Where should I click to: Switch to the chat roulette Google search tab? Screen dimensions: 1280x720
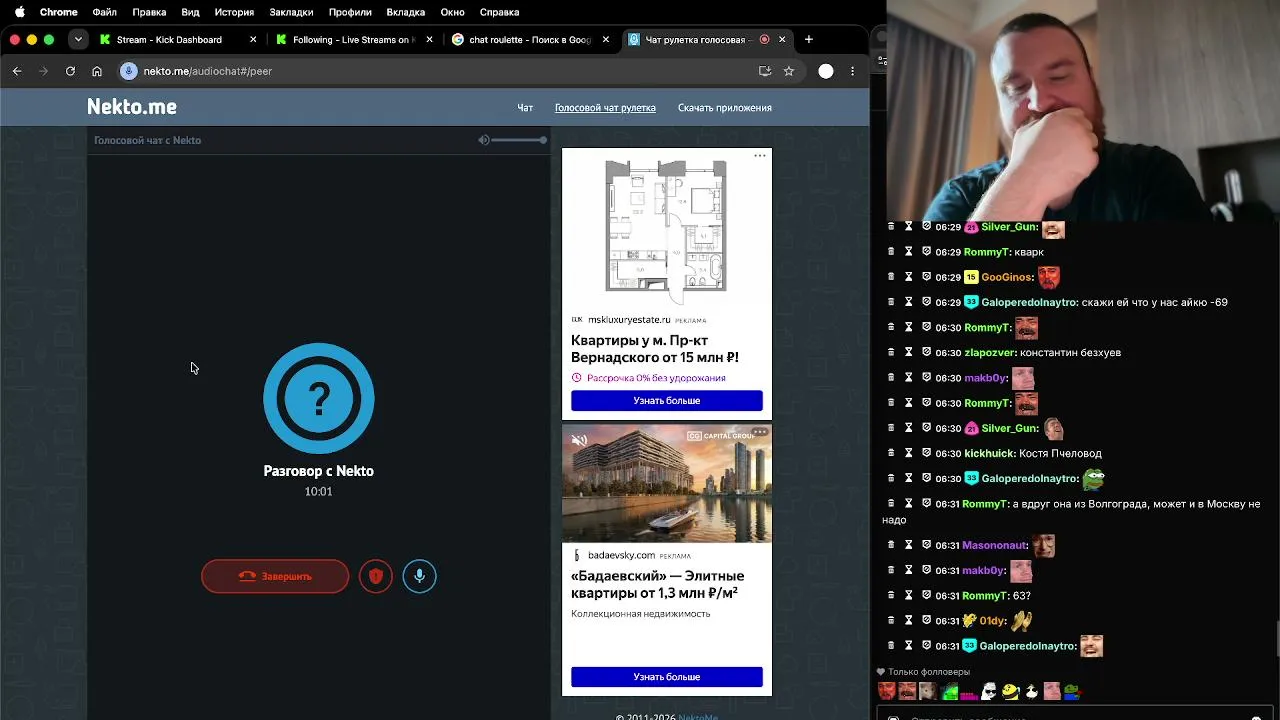[530, 39]
